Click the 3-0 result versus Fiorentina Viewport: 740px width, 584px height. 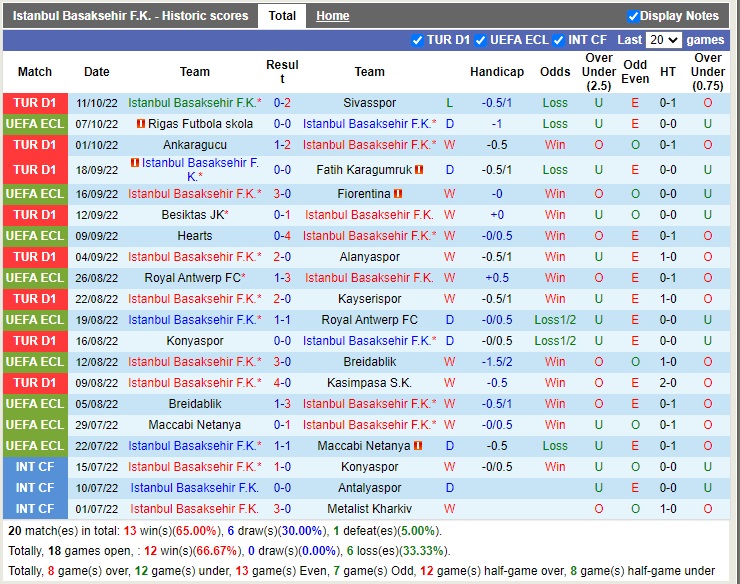click(x=282, y=194)
